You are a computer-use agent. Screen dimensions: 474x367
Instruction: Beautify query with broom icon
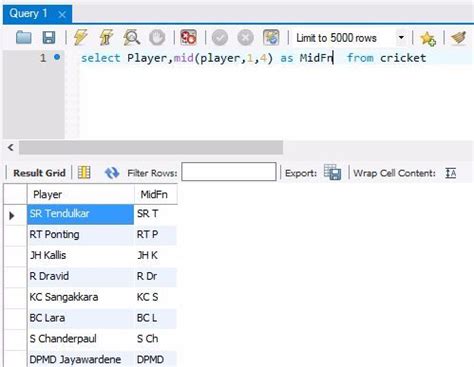[x=459, y=38]
